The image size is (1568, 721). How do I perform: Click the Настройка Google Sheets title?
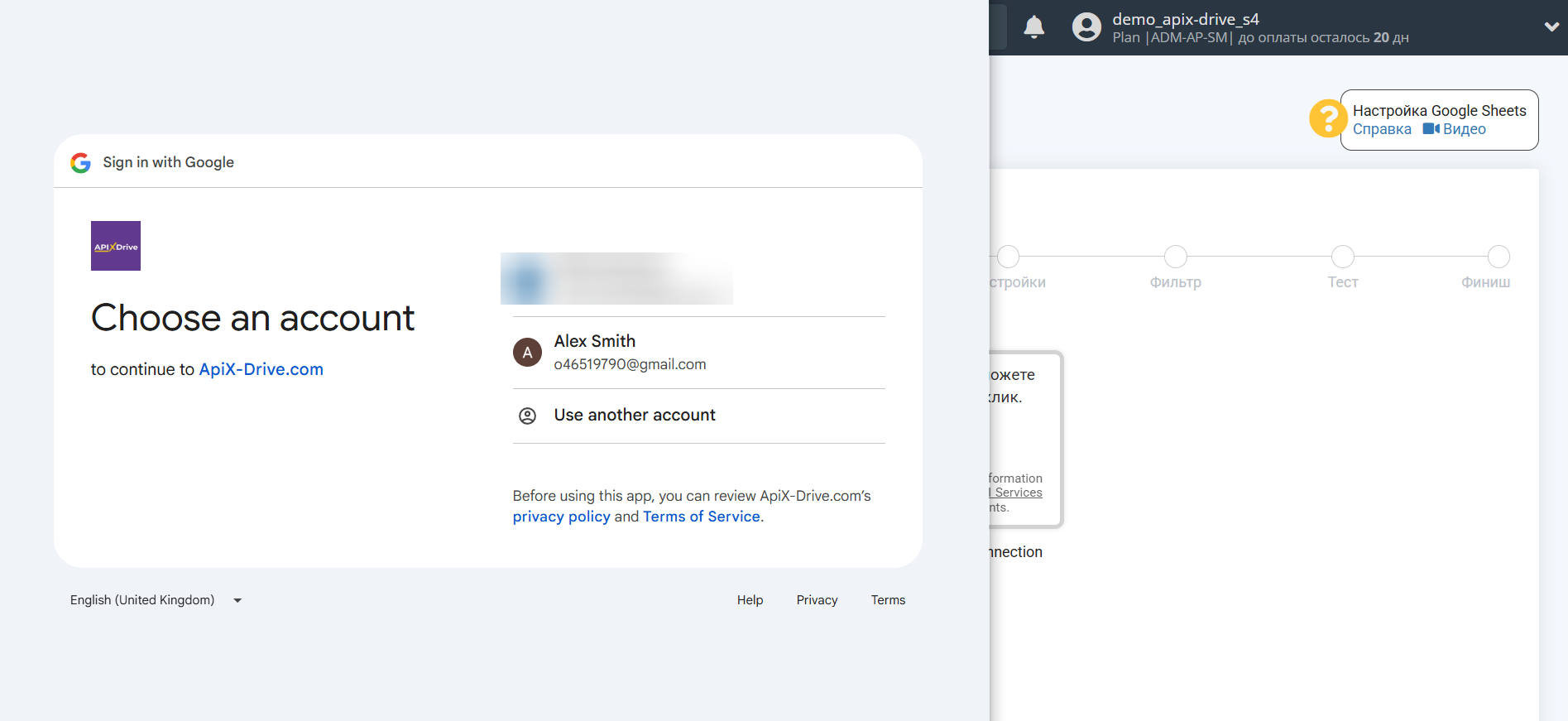[x=1439, y=111]
